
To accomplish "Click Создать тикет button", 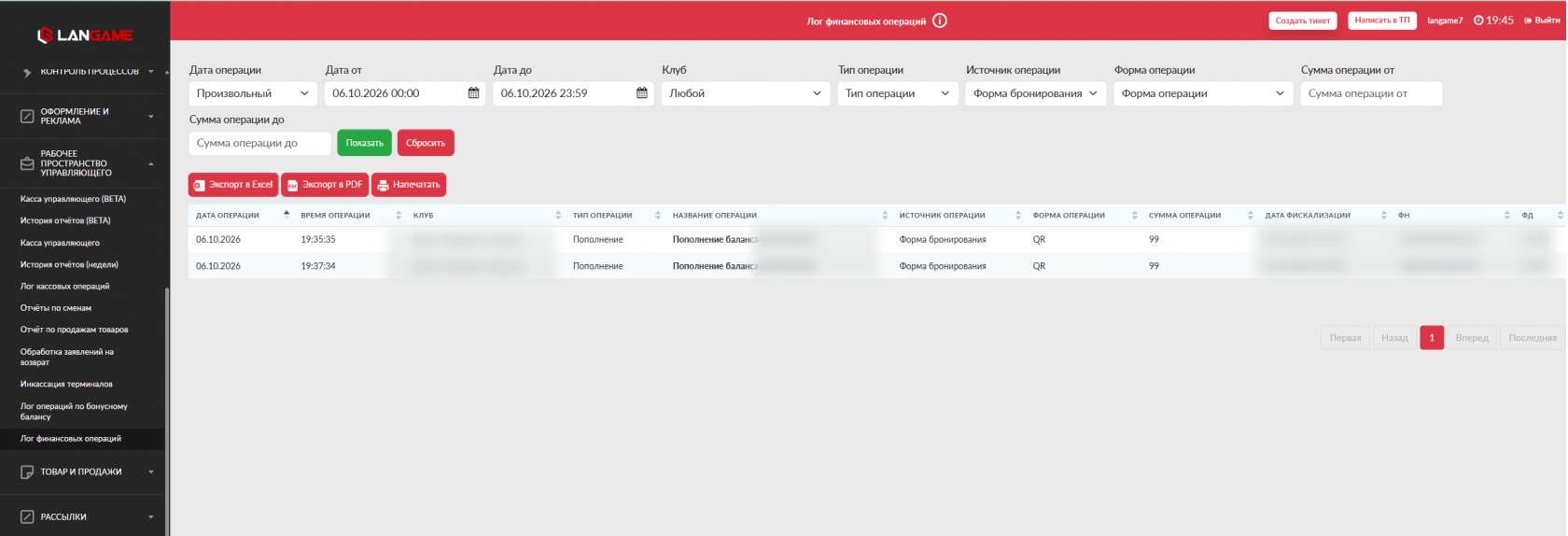I will pyautogui.click(x=1303, y=21).
